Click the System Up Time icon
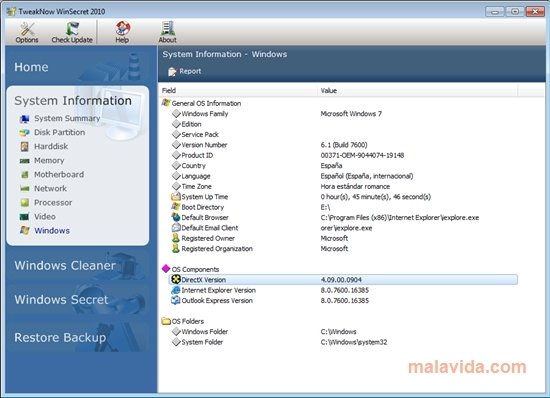550x398 pixels. click(x=176, y=196)
